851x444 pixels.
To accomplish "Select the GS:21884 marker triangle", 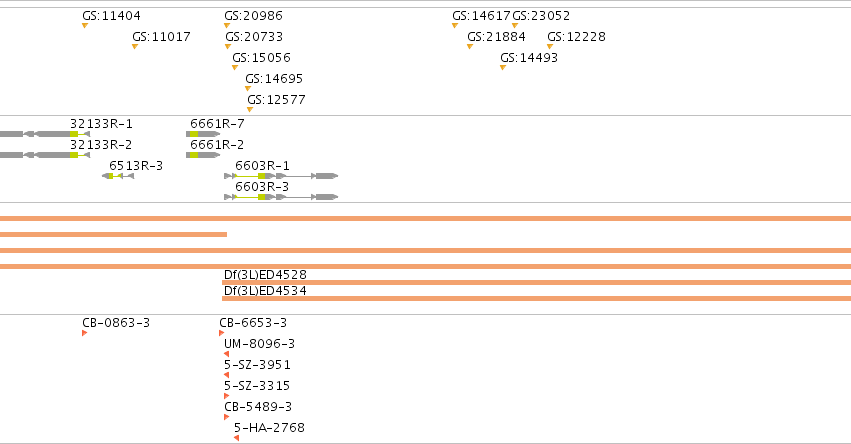I will pyautogui.click(x=470, y=47).
